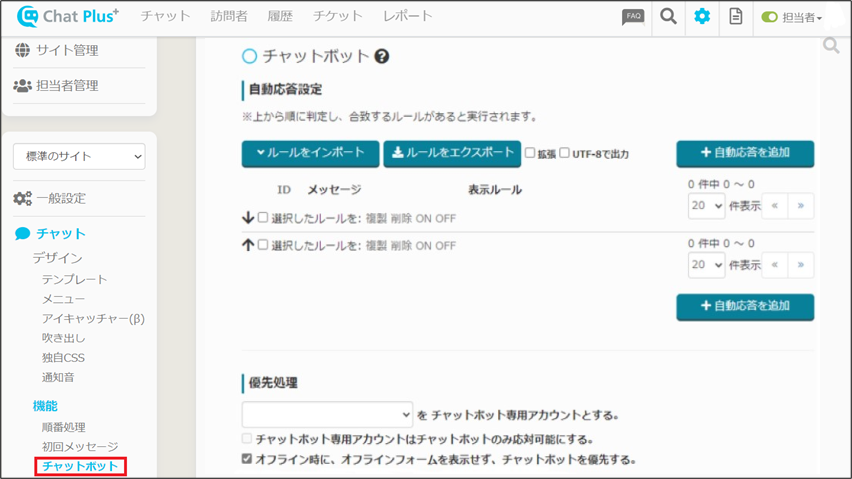This screenshot has height=479, width=852.
Task: Open the 標準のサイト site dropdown
Action: tap(79, 156)
